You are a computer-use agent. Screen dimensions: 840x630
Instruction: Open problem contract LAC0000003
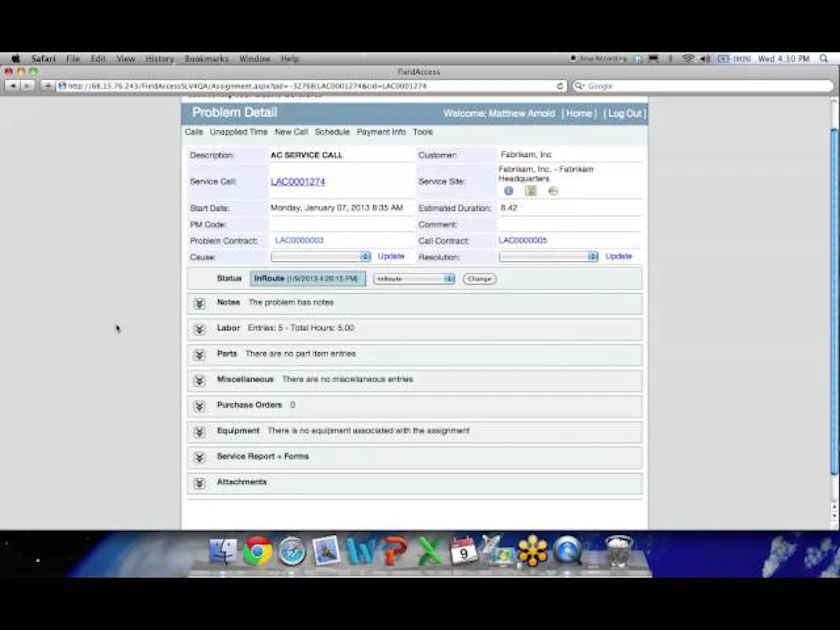click(x=299, y=240)
